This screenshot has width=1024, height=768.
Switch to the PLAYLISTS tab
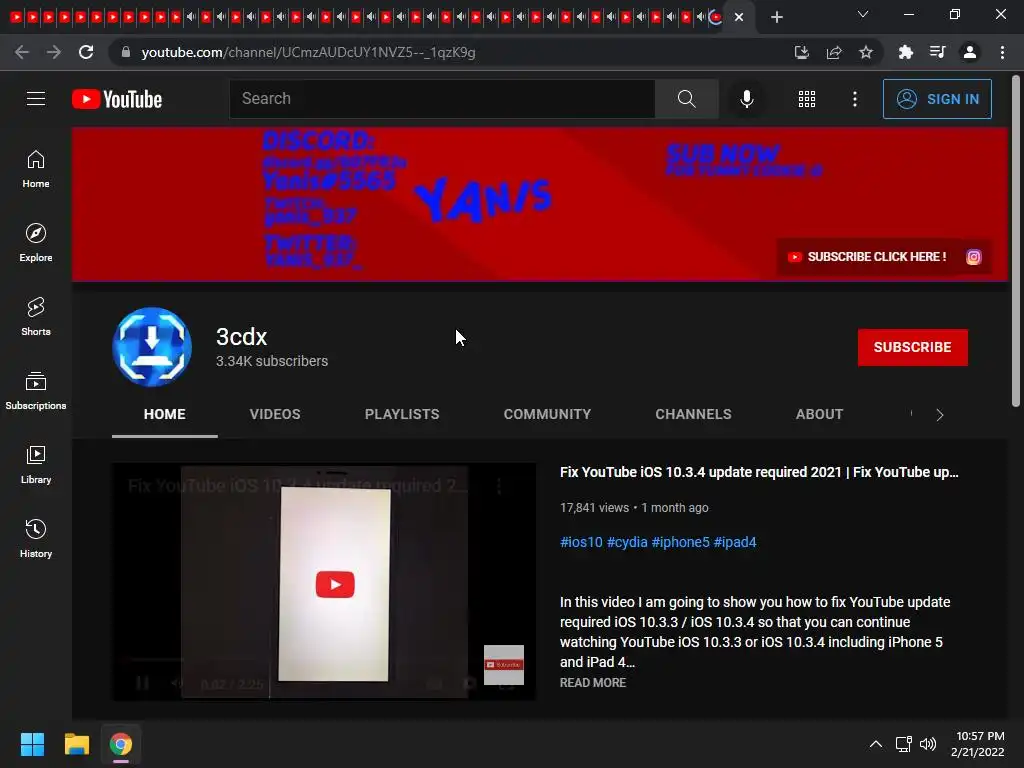402,414
